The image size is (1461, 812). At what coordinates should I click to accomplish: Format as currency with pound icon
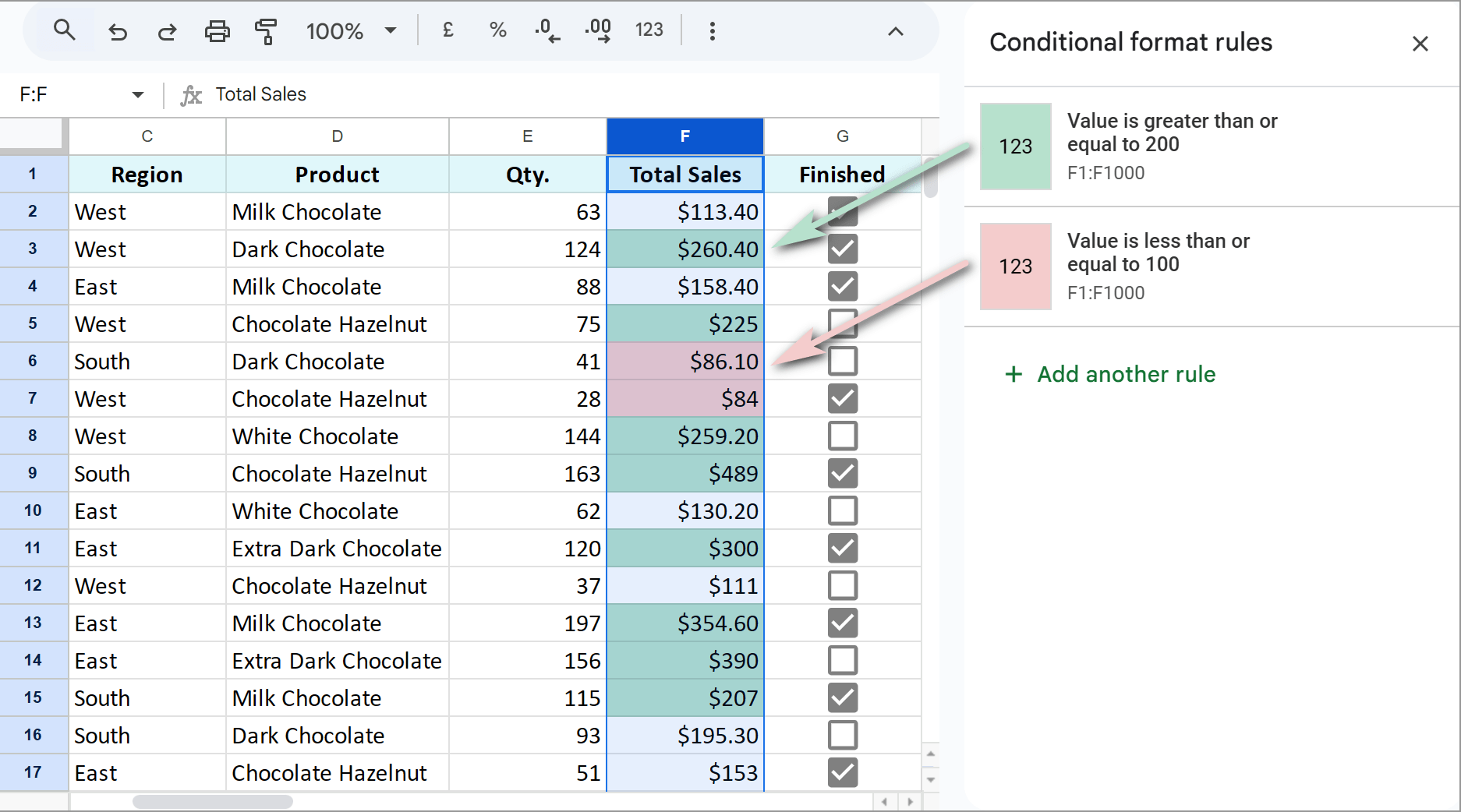click(x=447, y=31)
